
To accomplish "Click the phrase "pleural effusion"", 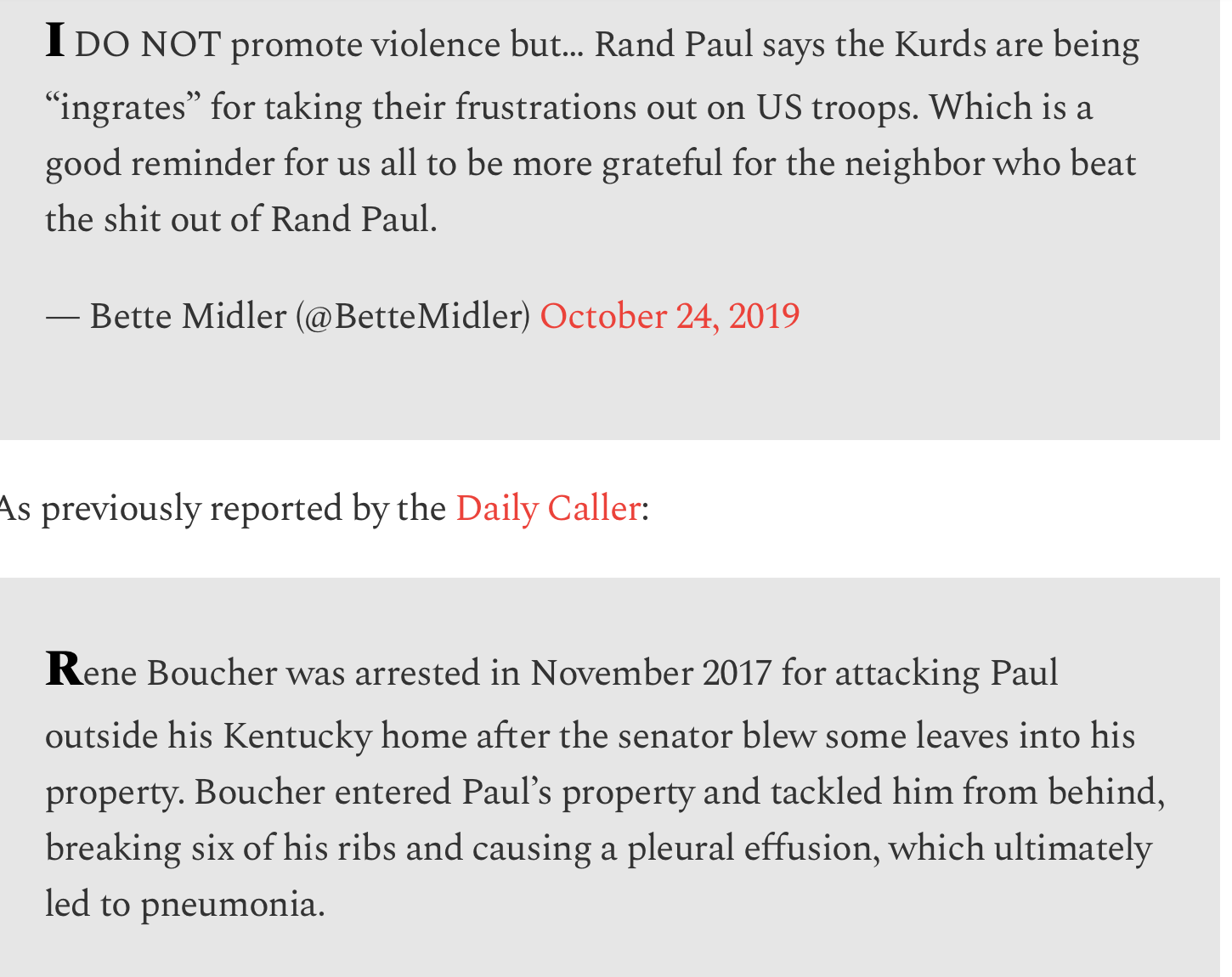I will [x=753, y=849].
